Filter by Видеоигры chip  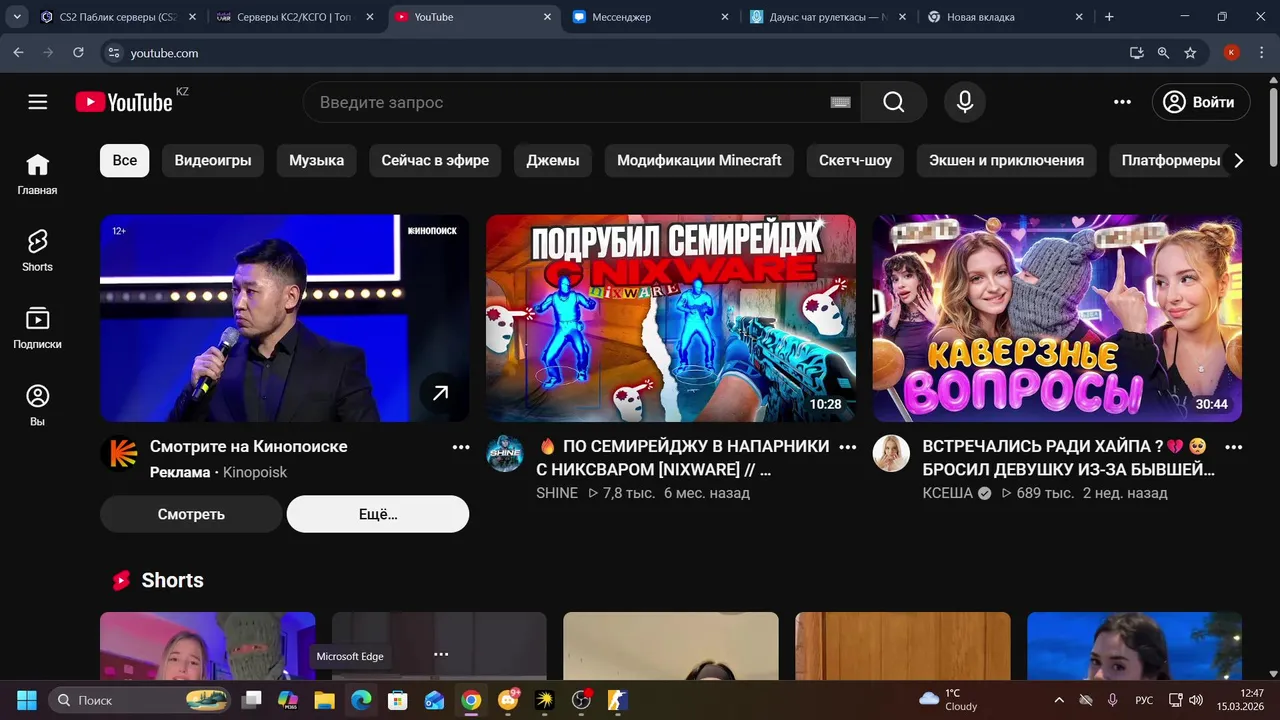213,160
